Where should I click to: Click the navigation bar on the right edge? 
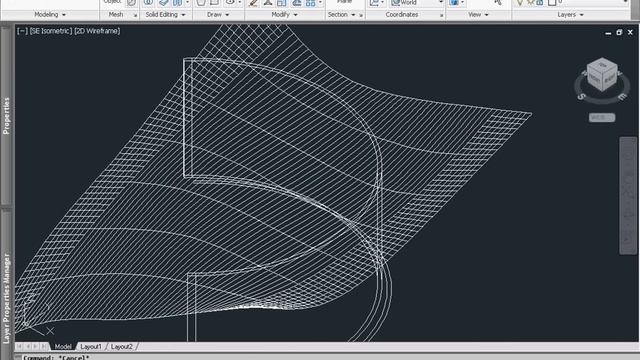pyautogui.click(x=628, y=196)
